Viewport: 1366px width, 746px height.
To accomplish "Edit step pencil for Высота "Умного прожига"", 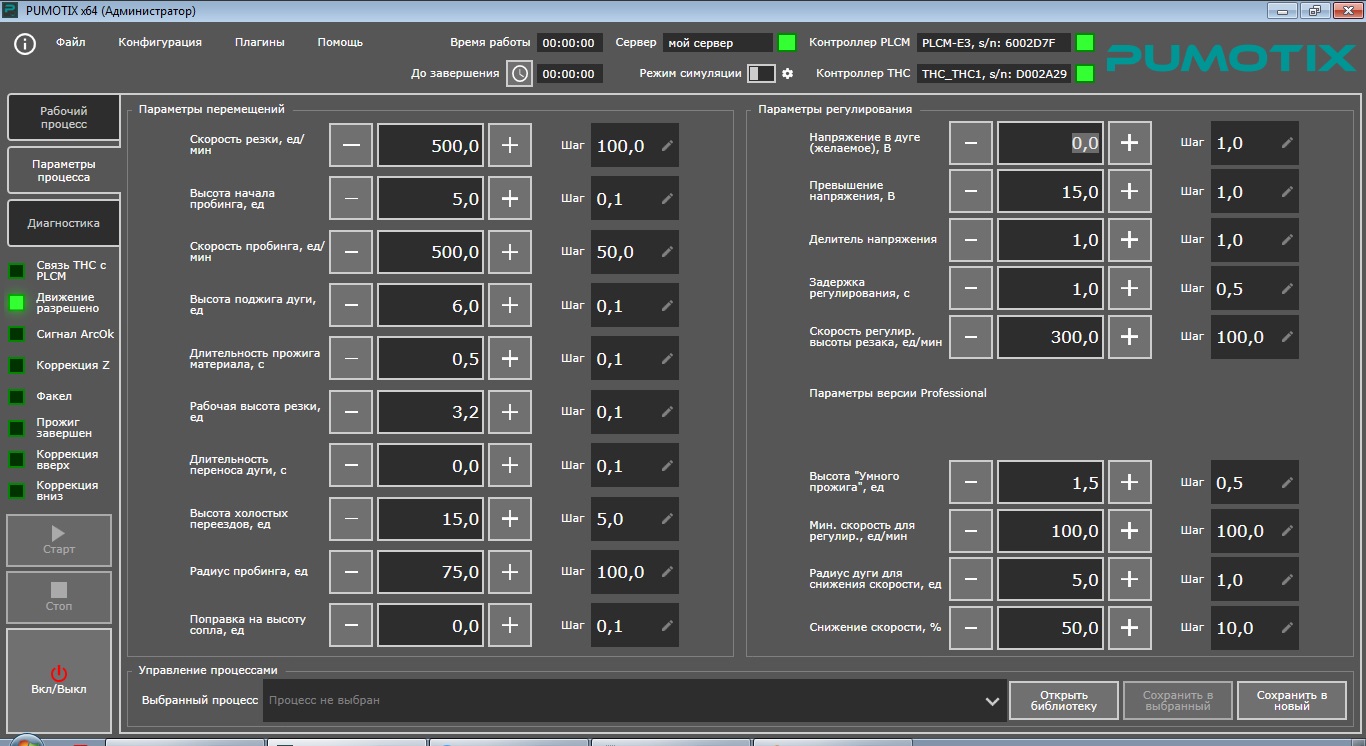I will click(x=1287, y=483).
